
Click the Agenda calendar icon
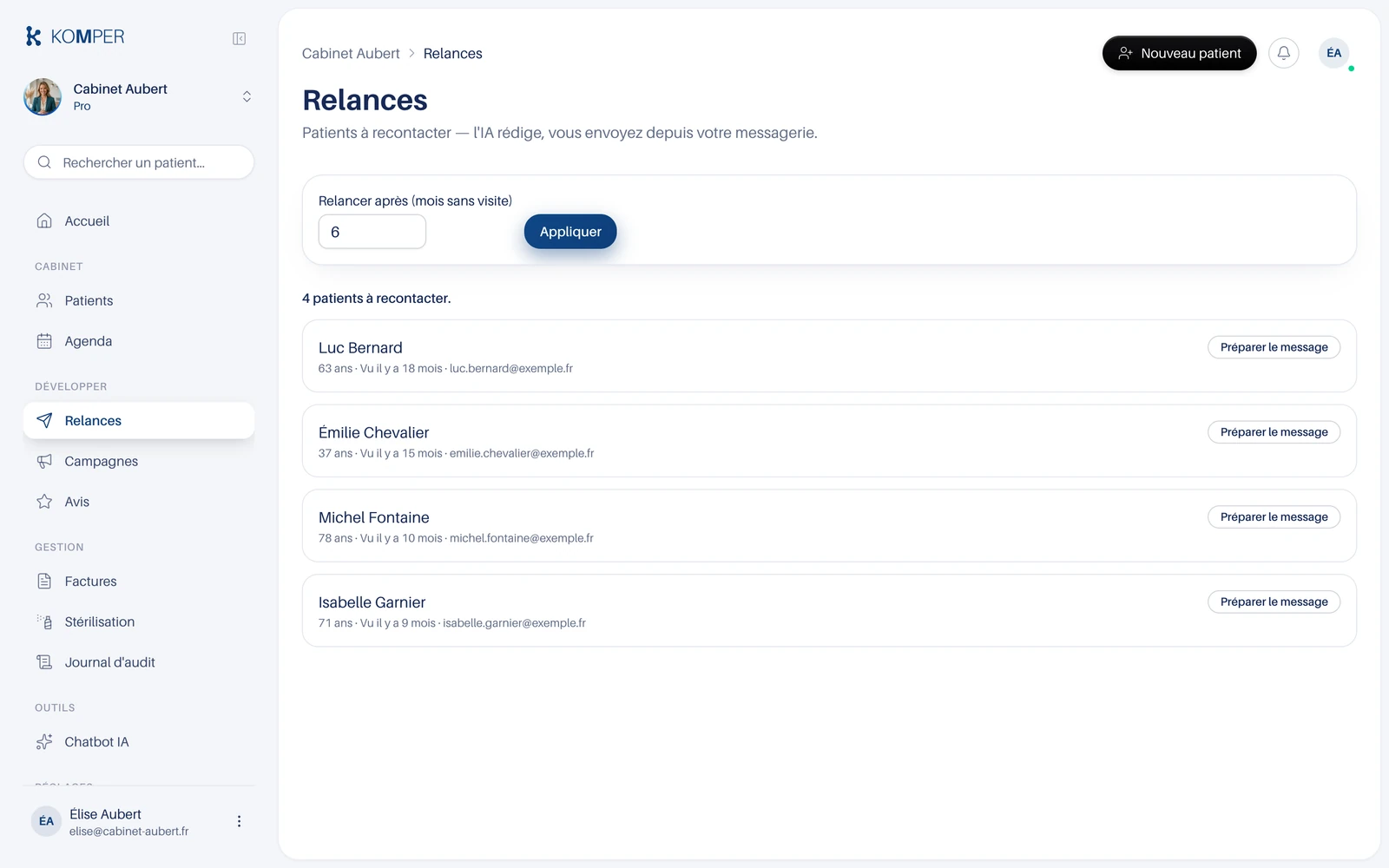point(44,341)
